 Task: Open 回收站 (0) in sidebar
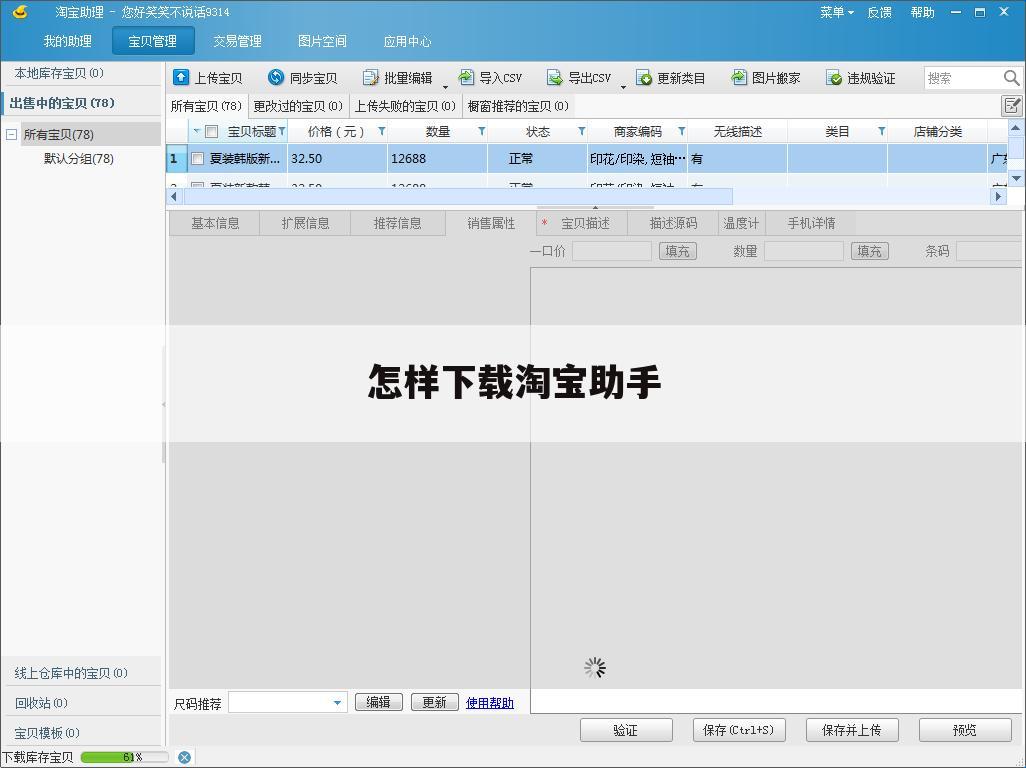[x=82, y=703]
